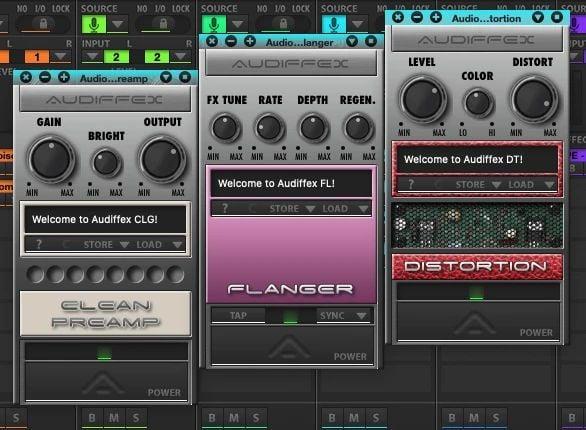Click the square icon on Preamp title bar
This screenshot has height=430, width=586.
tap(185, 77)
